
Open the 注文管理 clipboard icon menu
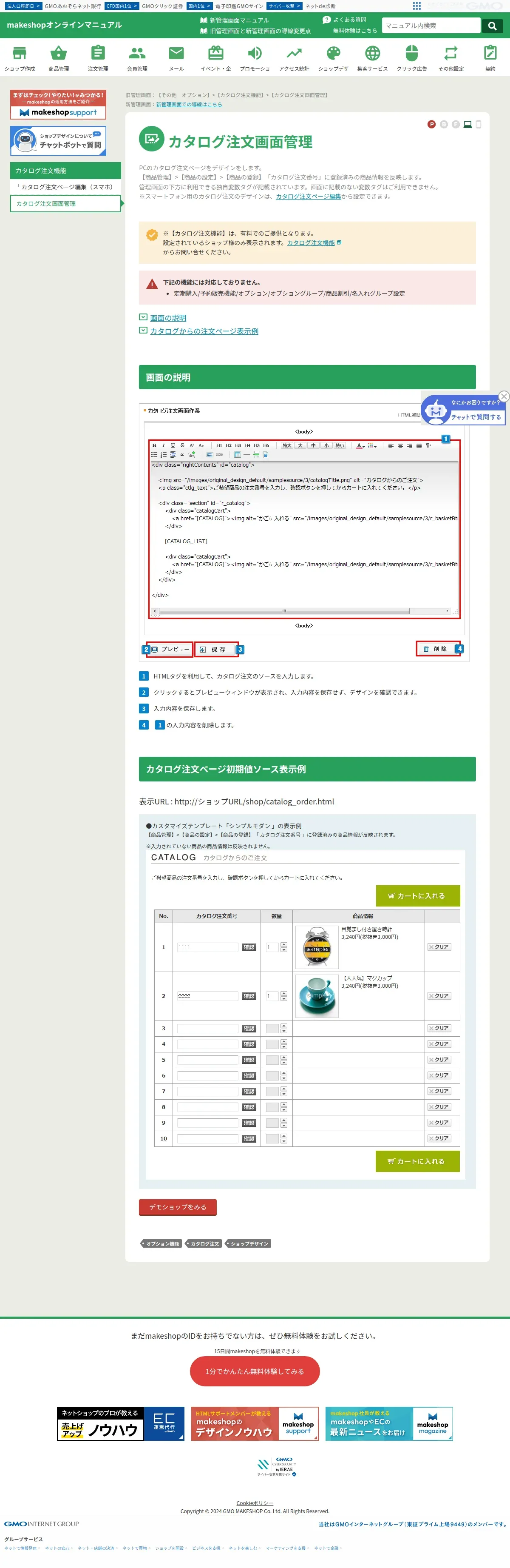point(98,58)
